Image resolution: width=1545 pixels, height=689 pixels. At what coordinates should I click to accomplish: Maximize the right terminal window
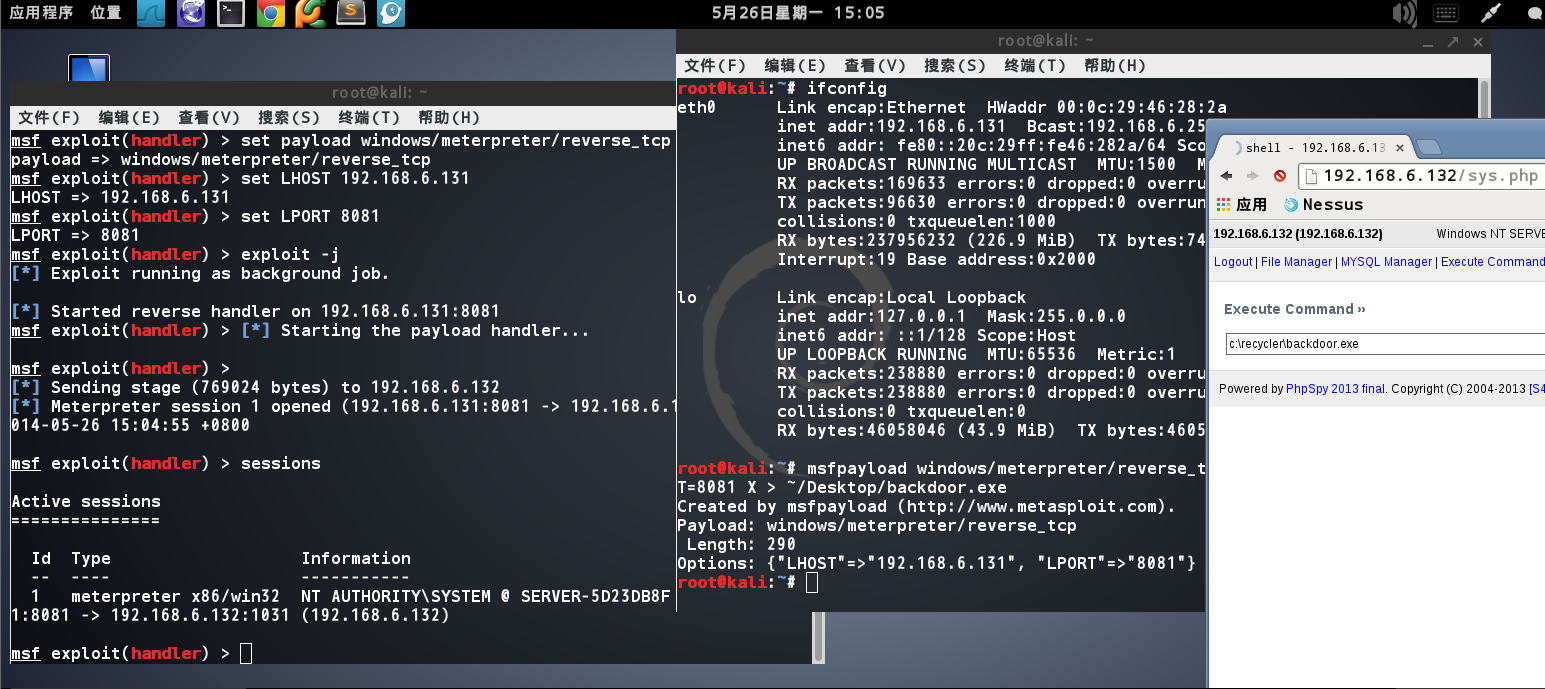1451,41
